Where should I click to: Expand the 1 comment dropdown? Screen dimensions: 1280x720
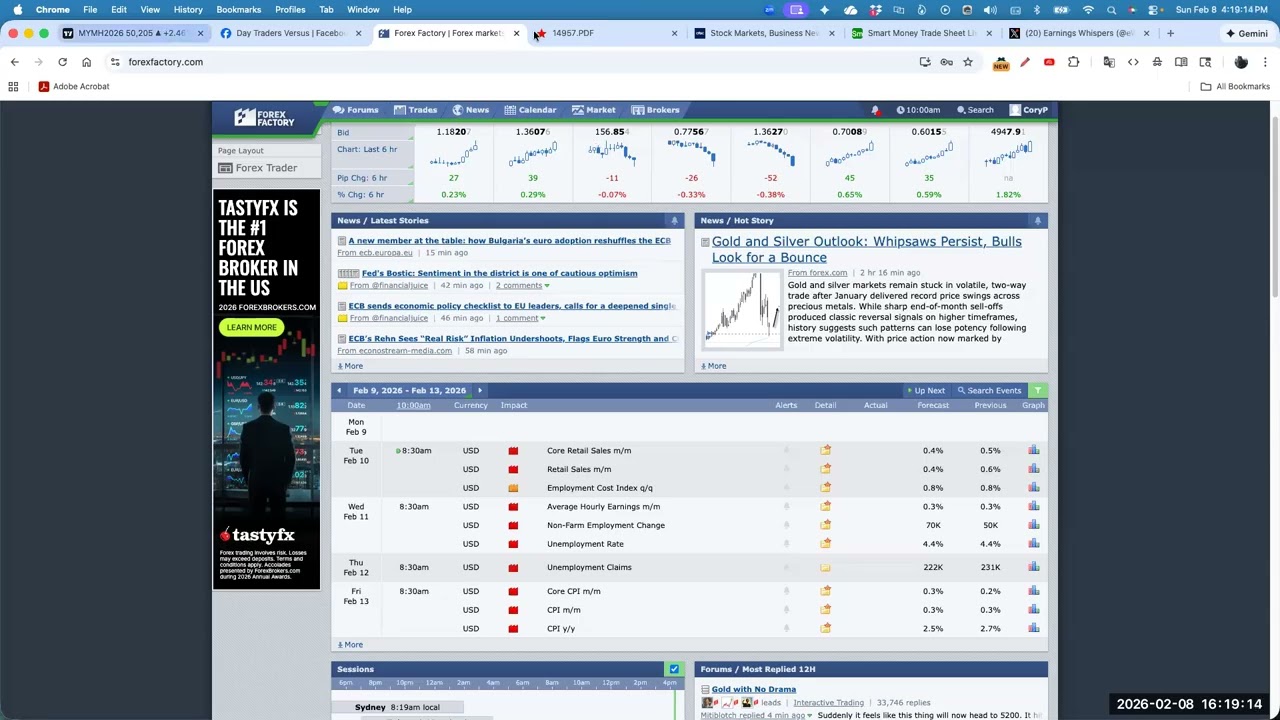click(520, 318)
